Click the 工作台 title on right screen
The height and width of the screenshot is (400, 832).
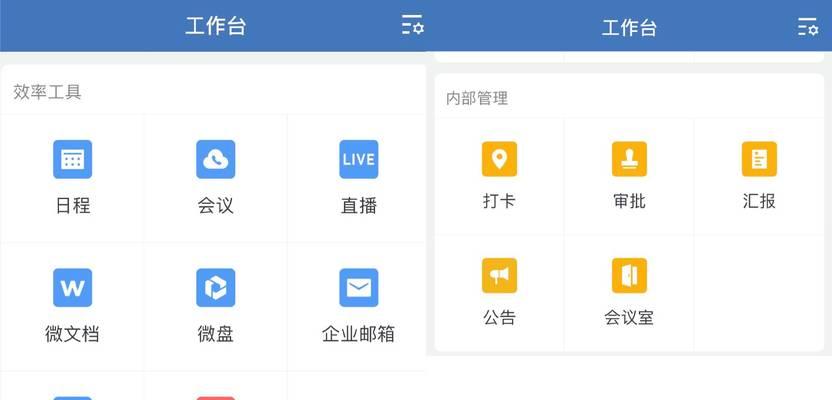pos(629,27)
